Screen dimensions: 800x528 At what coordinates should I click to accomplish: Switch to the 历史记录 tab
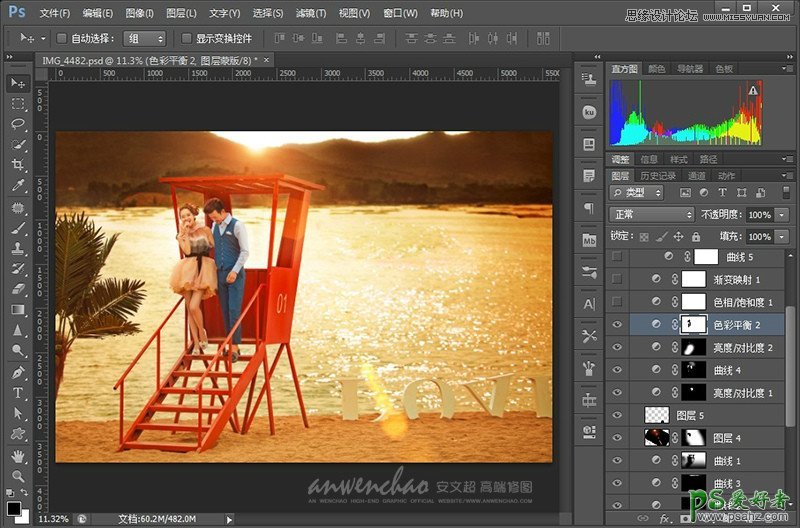658,176
